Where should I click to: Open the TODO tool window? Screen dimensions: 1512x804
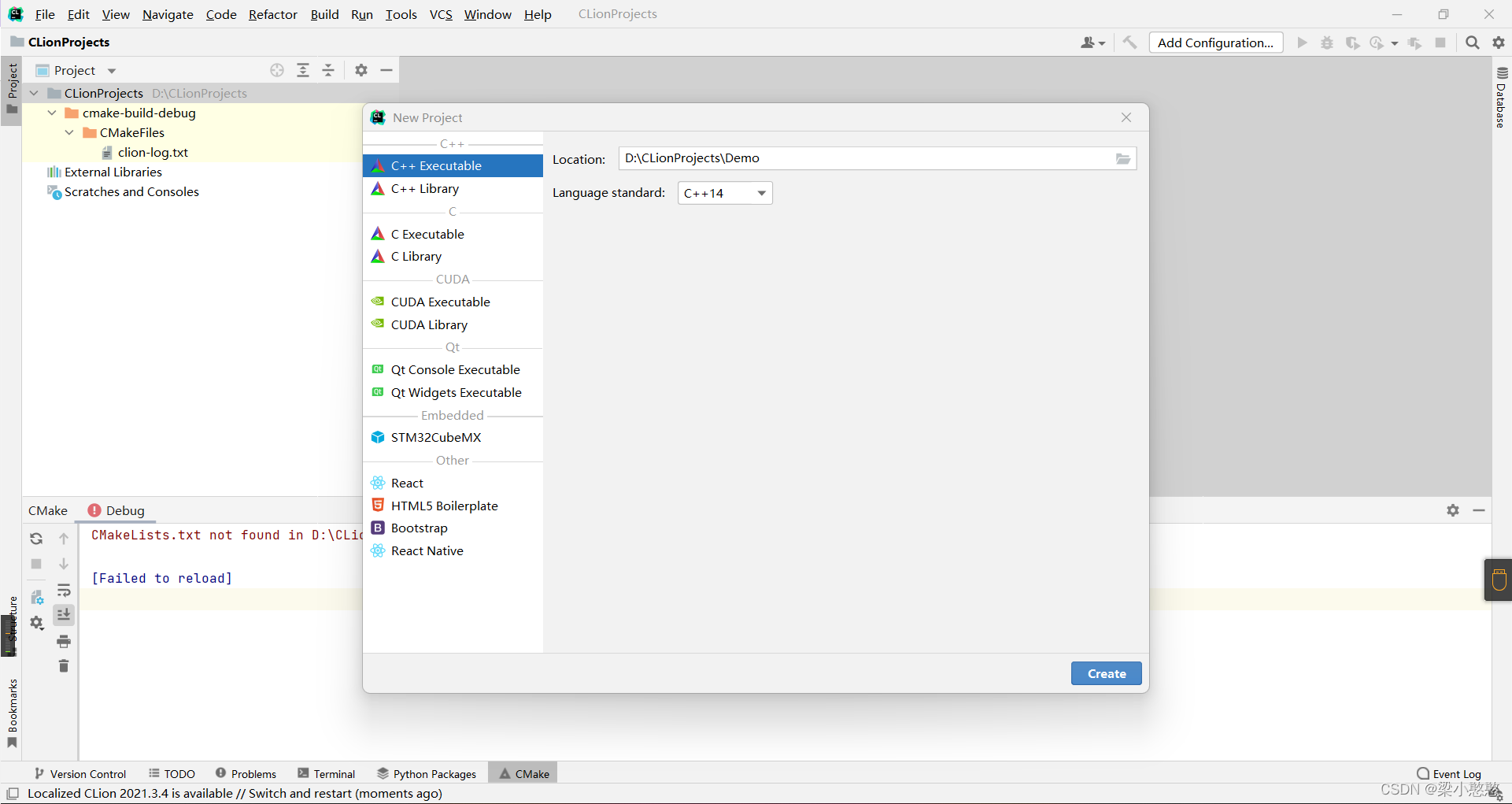(172, 773)
